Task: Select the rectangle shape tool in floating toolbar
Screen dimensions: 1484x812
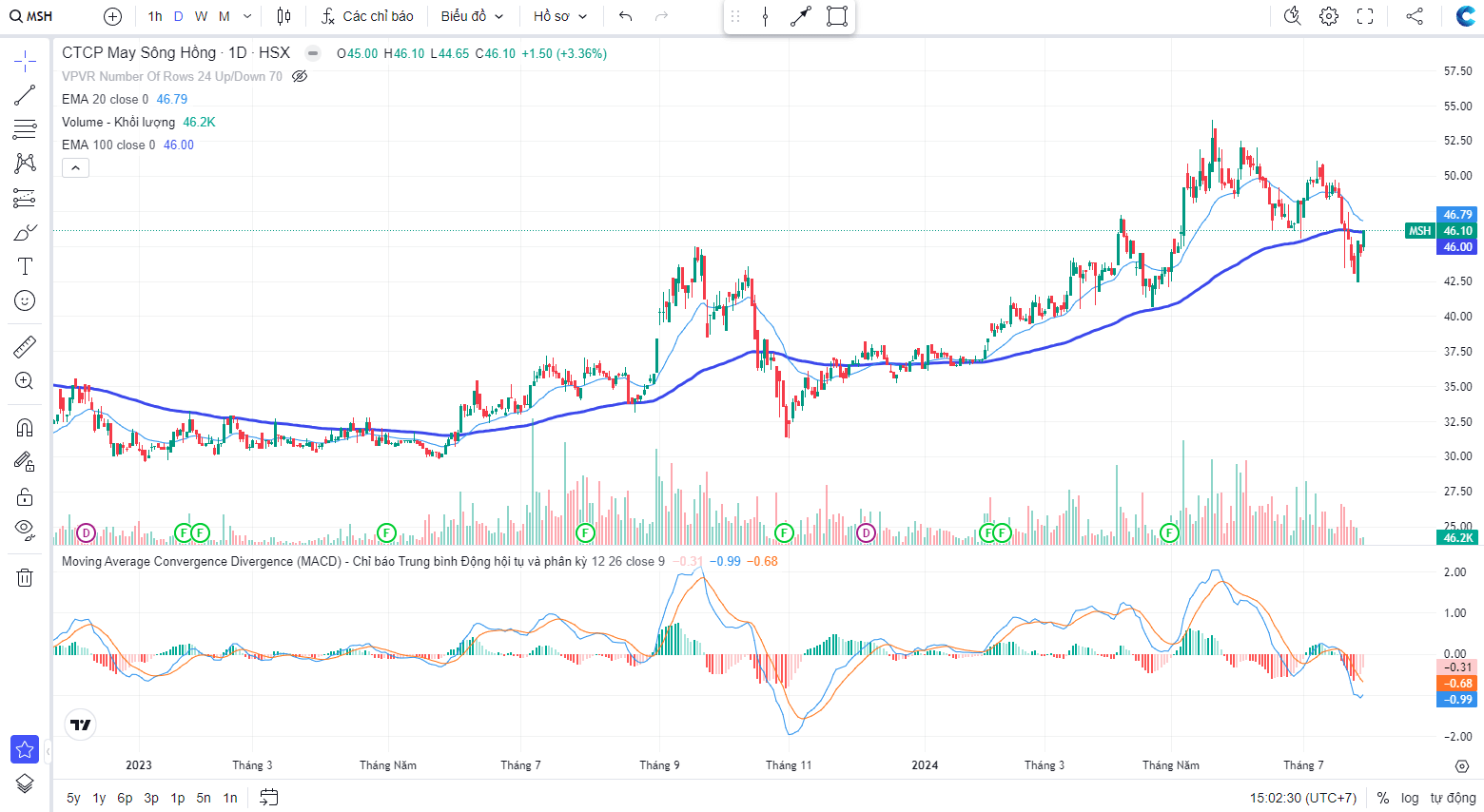Action: pyautogui.click(x=837, y=16)
